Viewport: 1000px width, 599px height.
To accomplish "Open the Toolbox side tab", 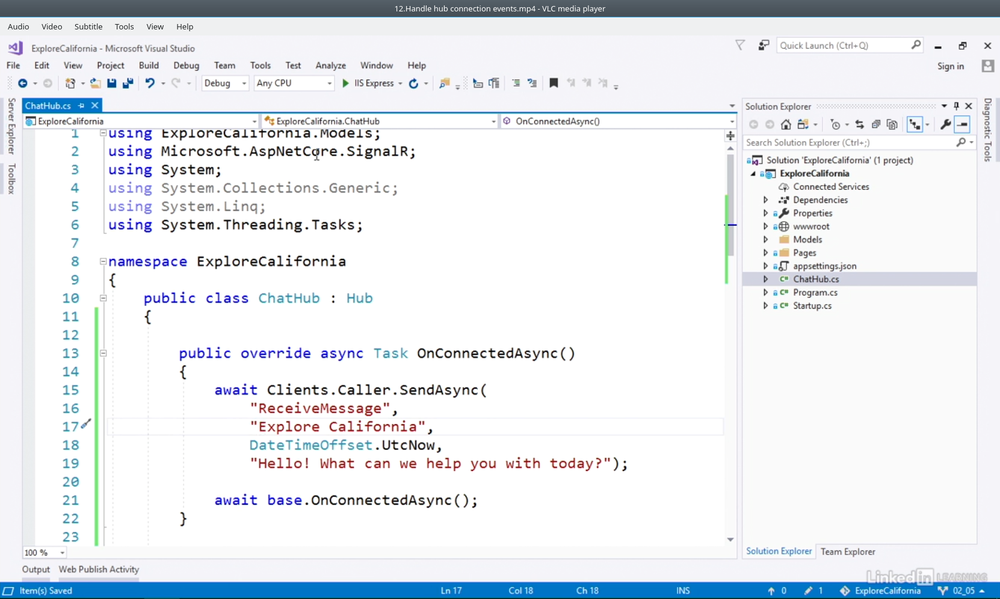I will click(x=11, y=179).
